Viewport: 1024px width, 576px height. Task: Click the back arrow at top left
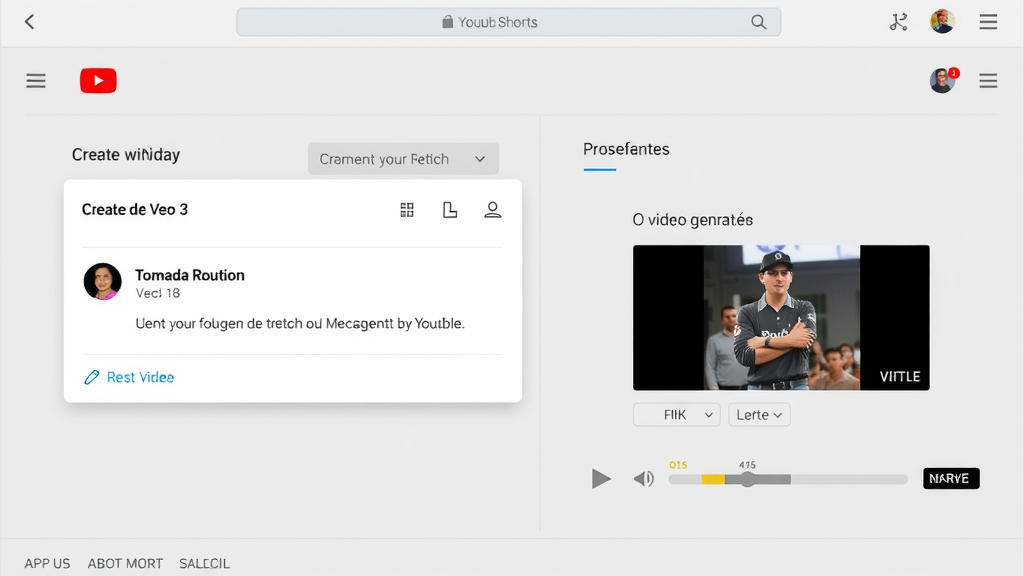coord(29,21)
